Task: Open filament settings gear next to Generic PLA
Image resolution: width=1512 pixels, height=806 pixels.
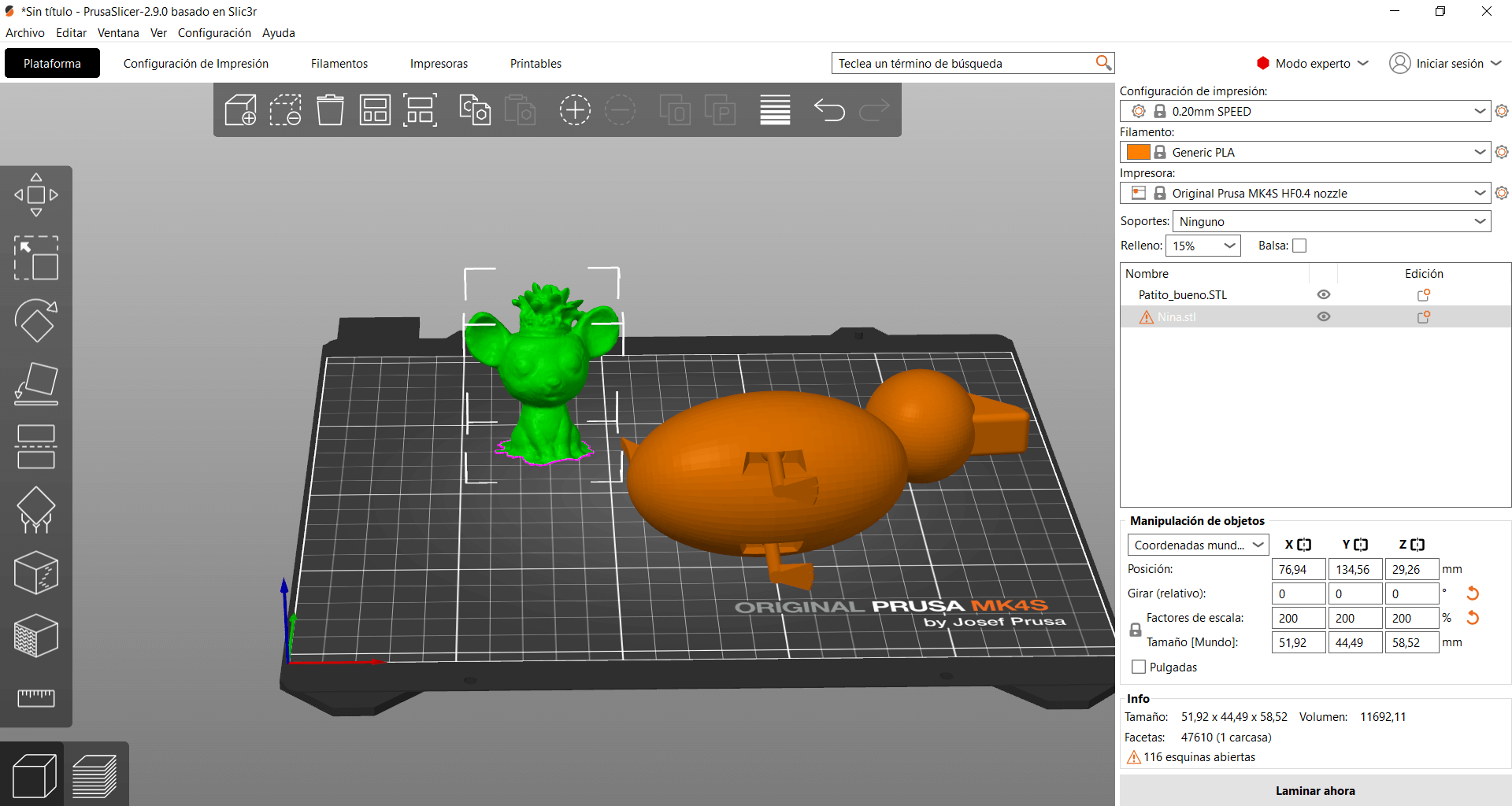Action: click(x=1502, y=152)
